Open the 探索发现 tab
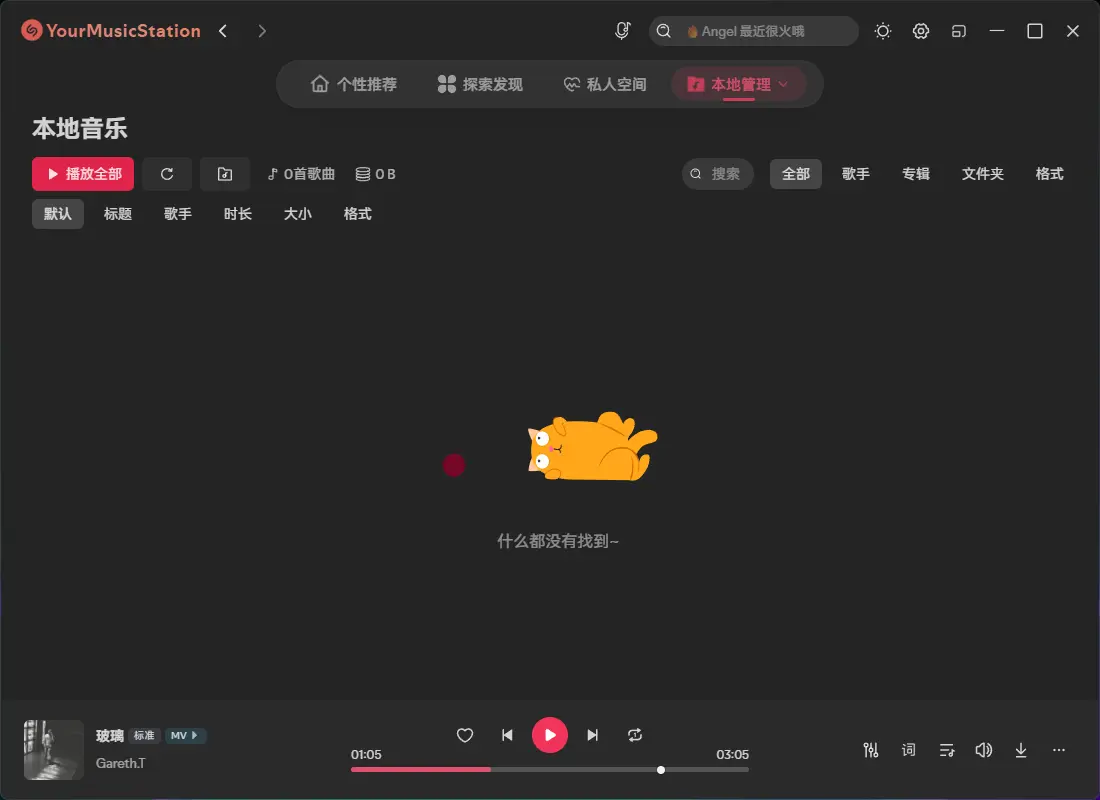The height and width of the screenshot is (800, 1100). (x=481, y=84)
